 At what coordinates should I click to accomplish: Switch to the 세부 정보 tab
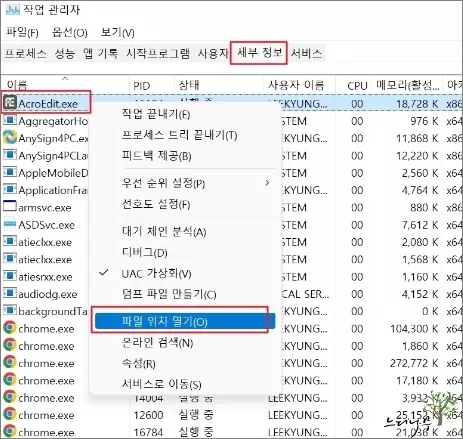click(x=260, y=53)
